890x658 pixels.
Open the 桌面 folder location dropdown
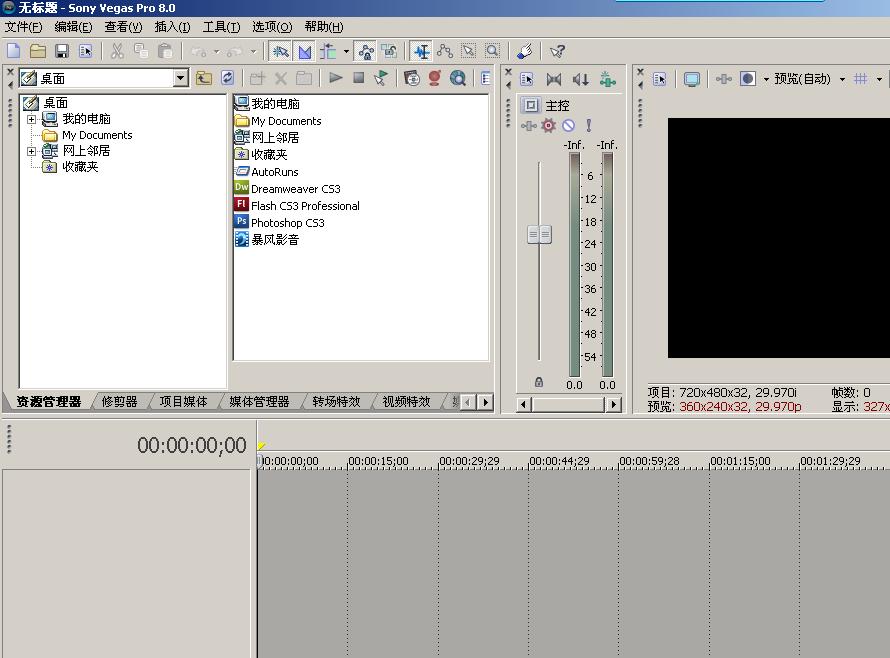tap(180, 78)
